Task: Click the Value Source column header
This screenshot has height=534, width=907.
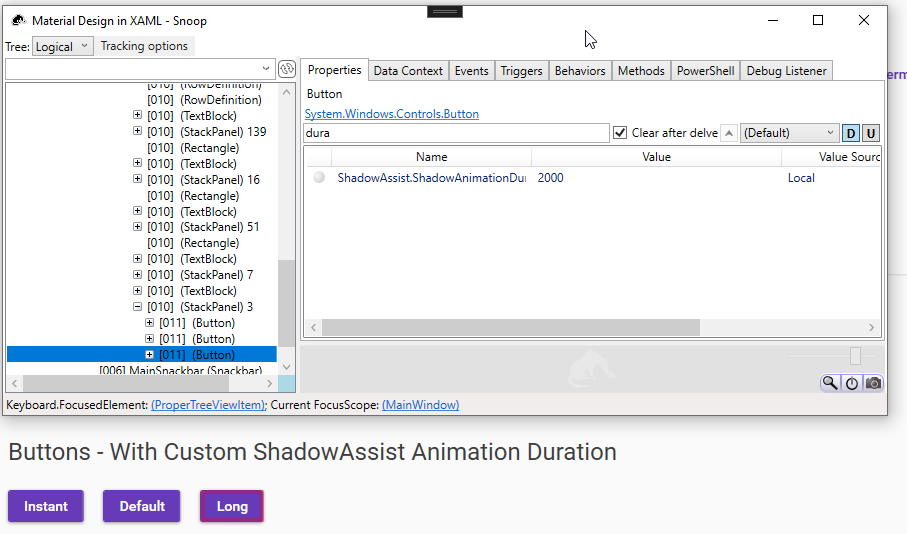Action: tap(831, 157)
